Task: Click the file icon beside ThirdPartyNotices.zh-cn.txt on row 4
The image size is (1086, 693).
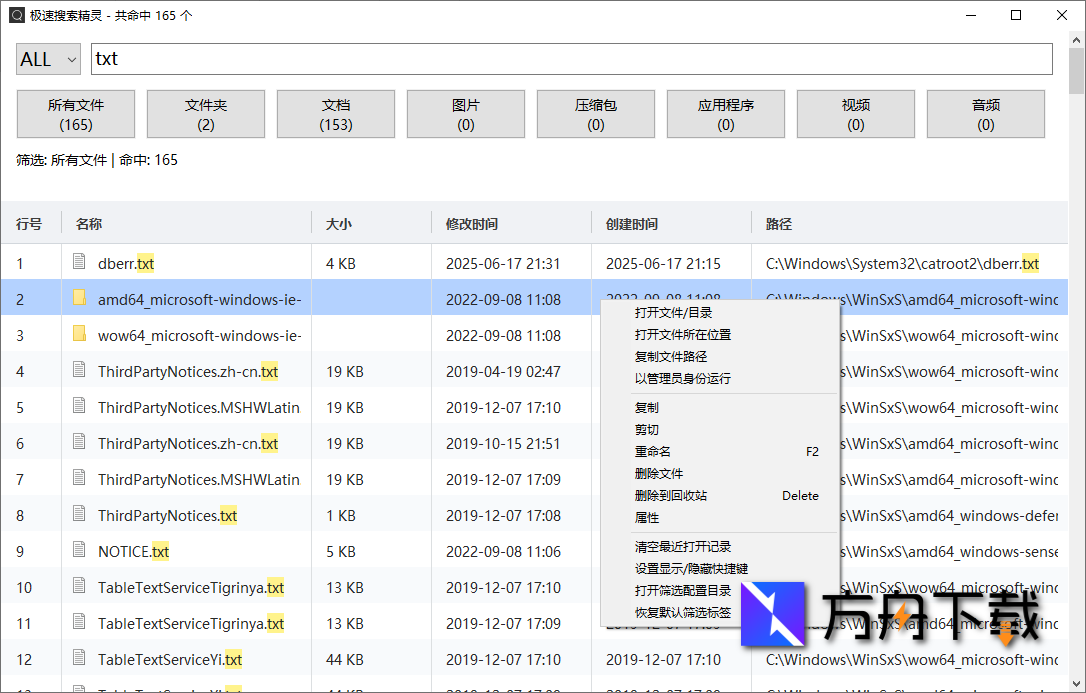Action: click(x=79, y=371)
